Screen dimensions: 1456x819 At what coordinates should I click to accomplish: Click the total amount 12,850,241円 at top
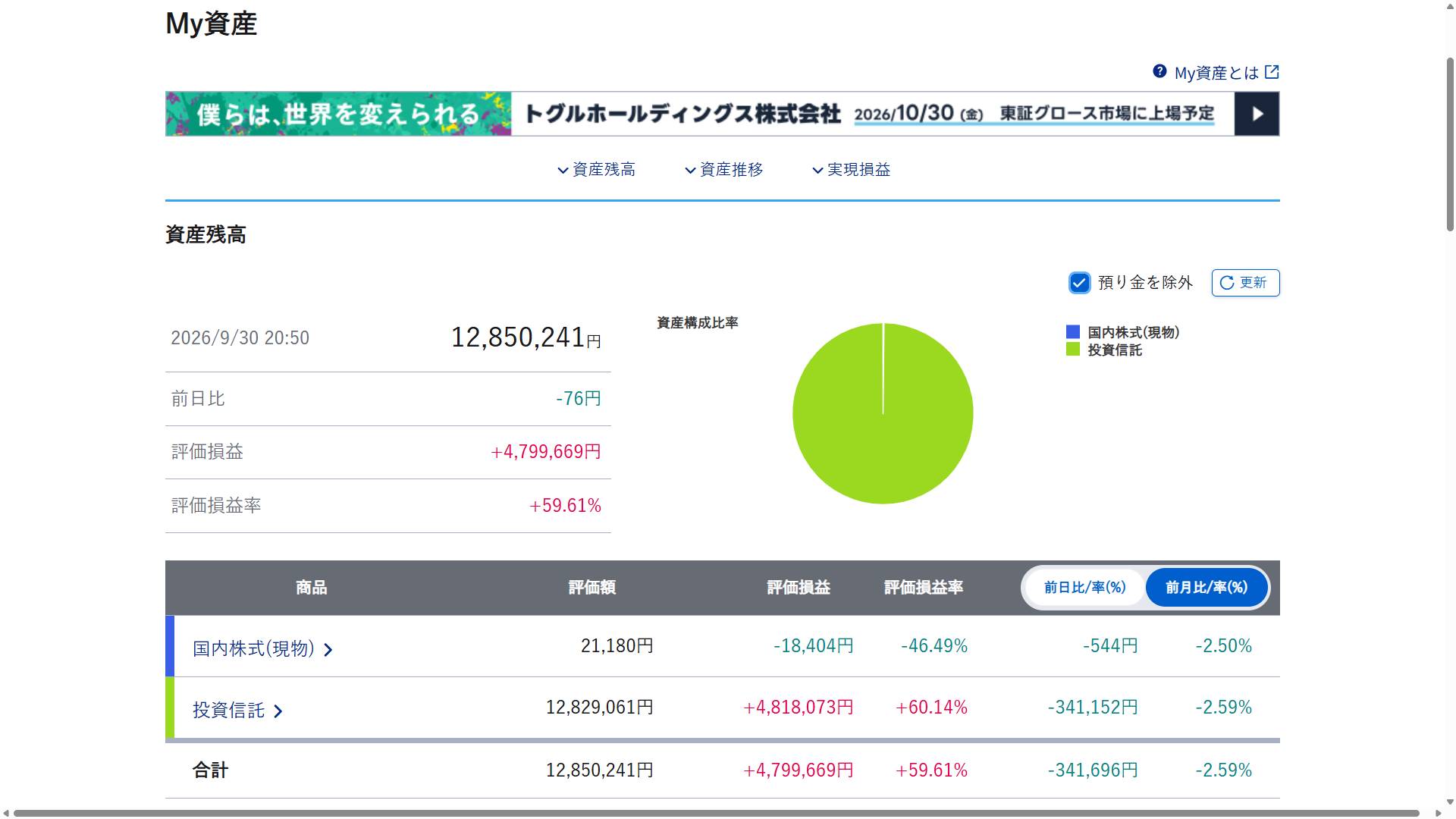526,337
